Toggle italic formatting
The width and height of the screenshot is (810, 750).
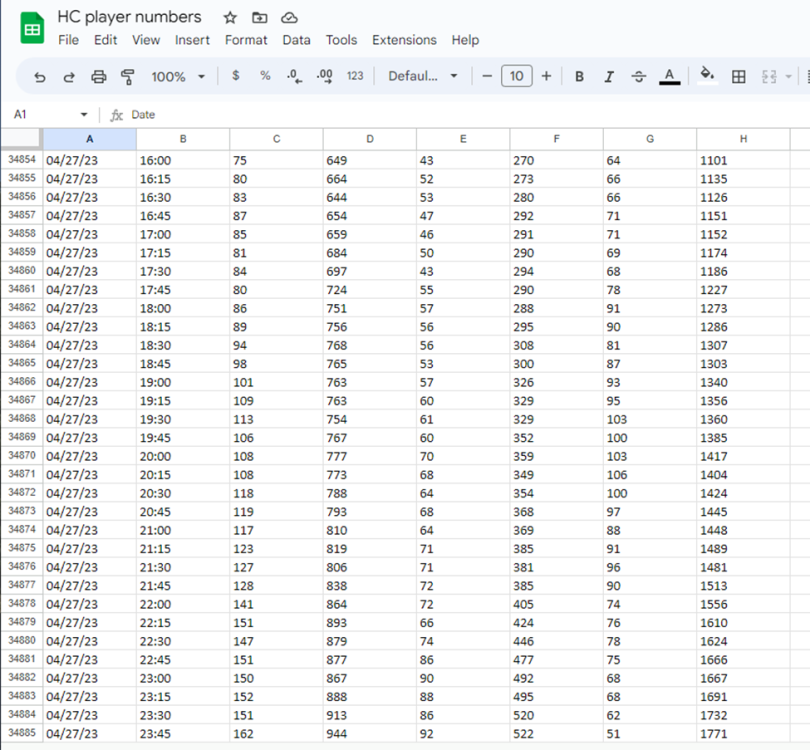click(609, 76)
